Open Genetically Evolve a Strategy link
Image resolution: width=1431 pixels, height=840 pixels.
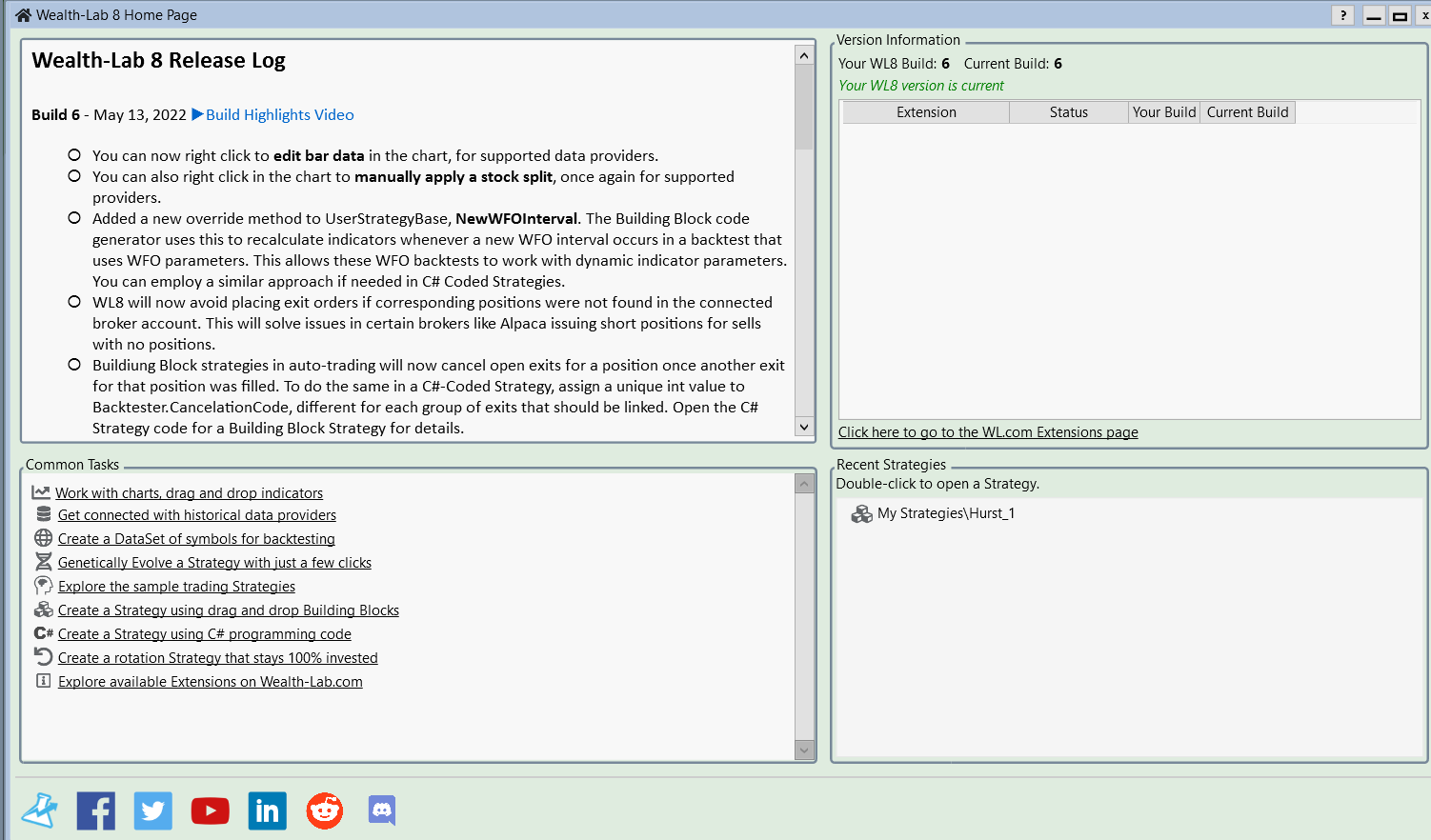pos(214,563)
